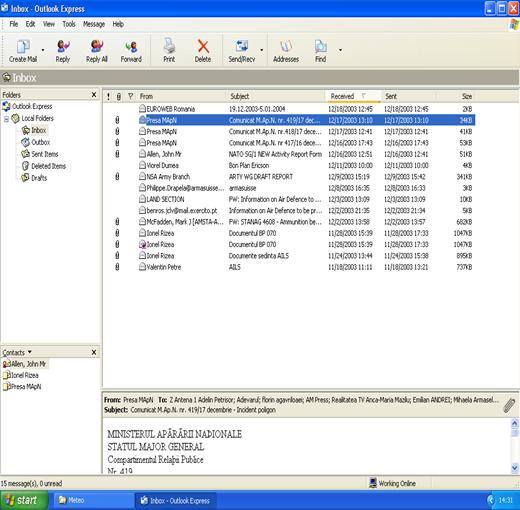Image resolution: width=520 pixels, height=510 pixels.
Task: Open the Create Mail stationery dropdown arrow
Action: [43, 50]
